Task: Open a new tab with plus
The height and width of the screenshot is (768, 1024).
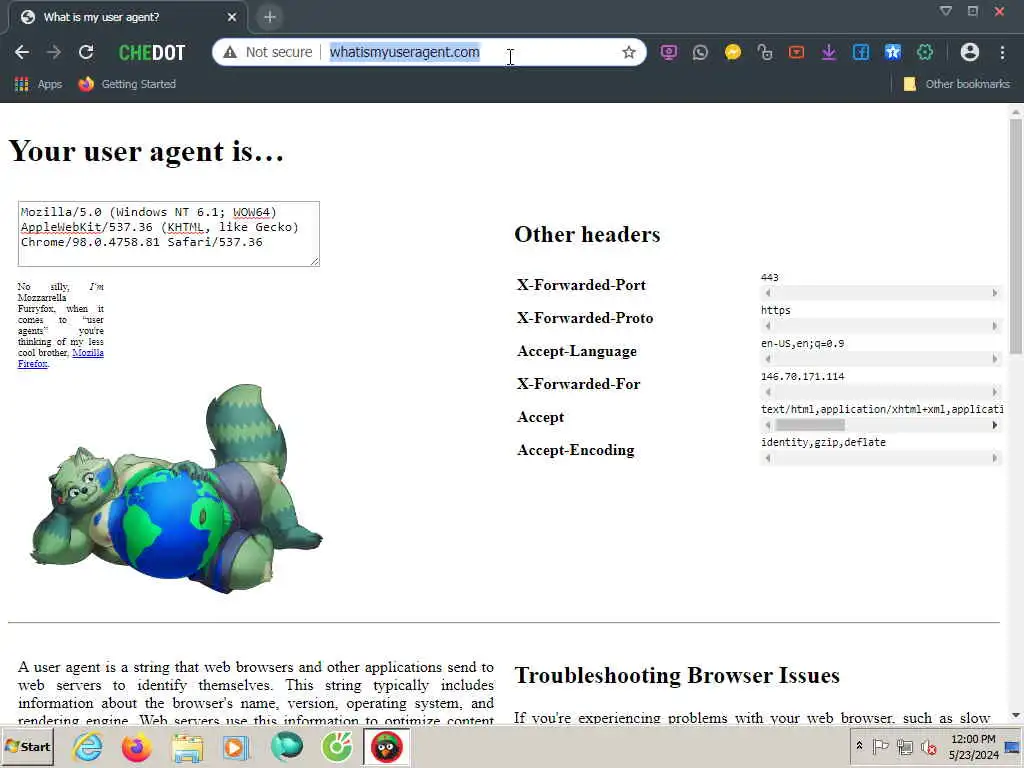Action: [270, 17]
